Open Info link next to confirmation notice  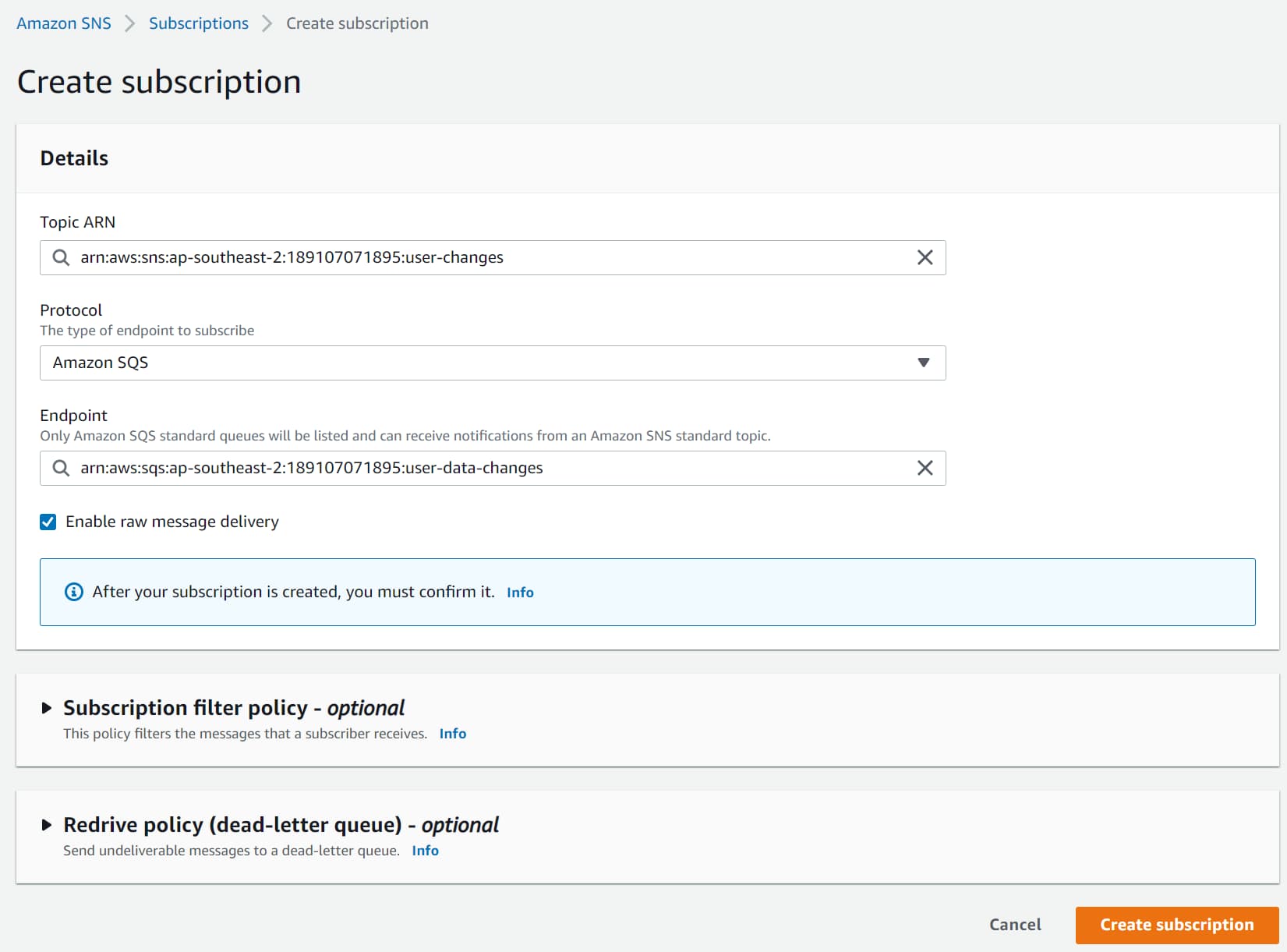click(520, 593)
